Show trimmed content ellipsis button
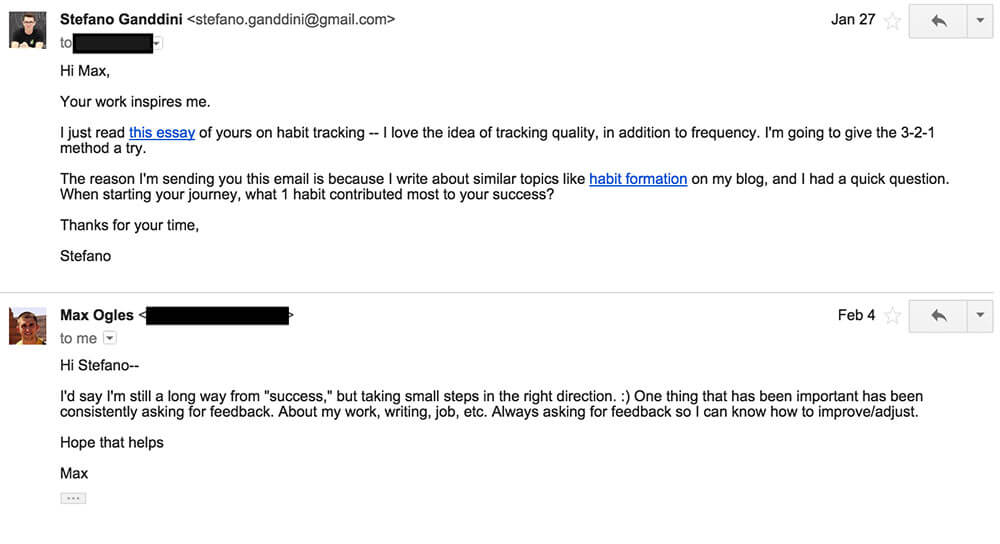 tap(73, 498)
